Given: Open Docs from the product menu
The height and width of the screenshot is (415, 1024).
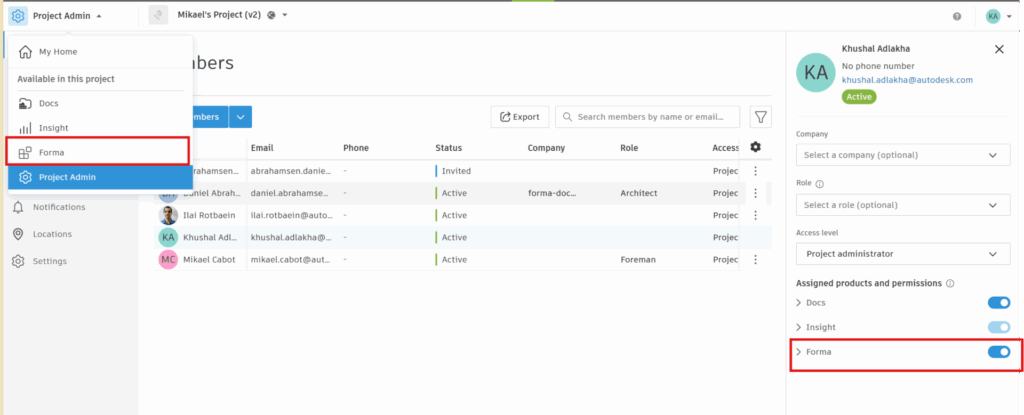Looking at the screenshot, I should 101,103.
